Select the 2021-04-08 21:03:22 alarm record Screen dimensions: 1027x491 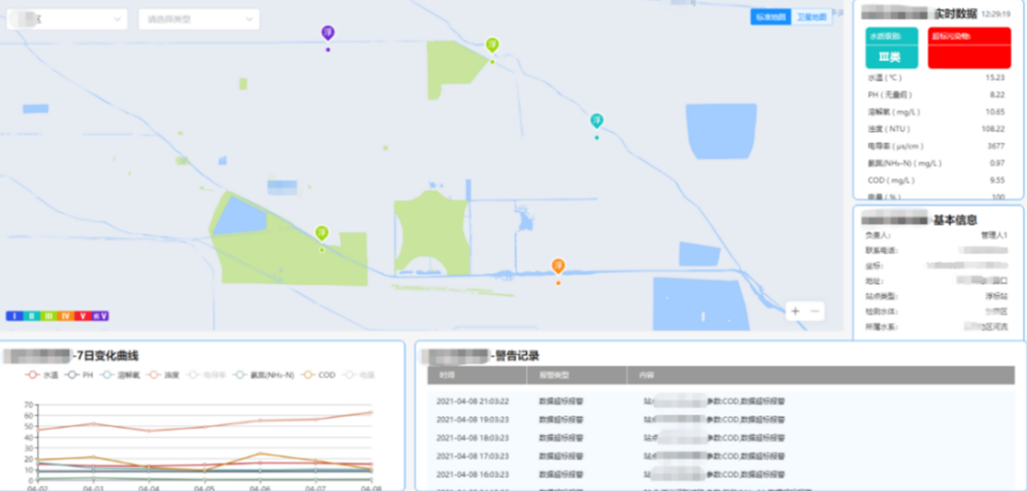tap(474, 400)
